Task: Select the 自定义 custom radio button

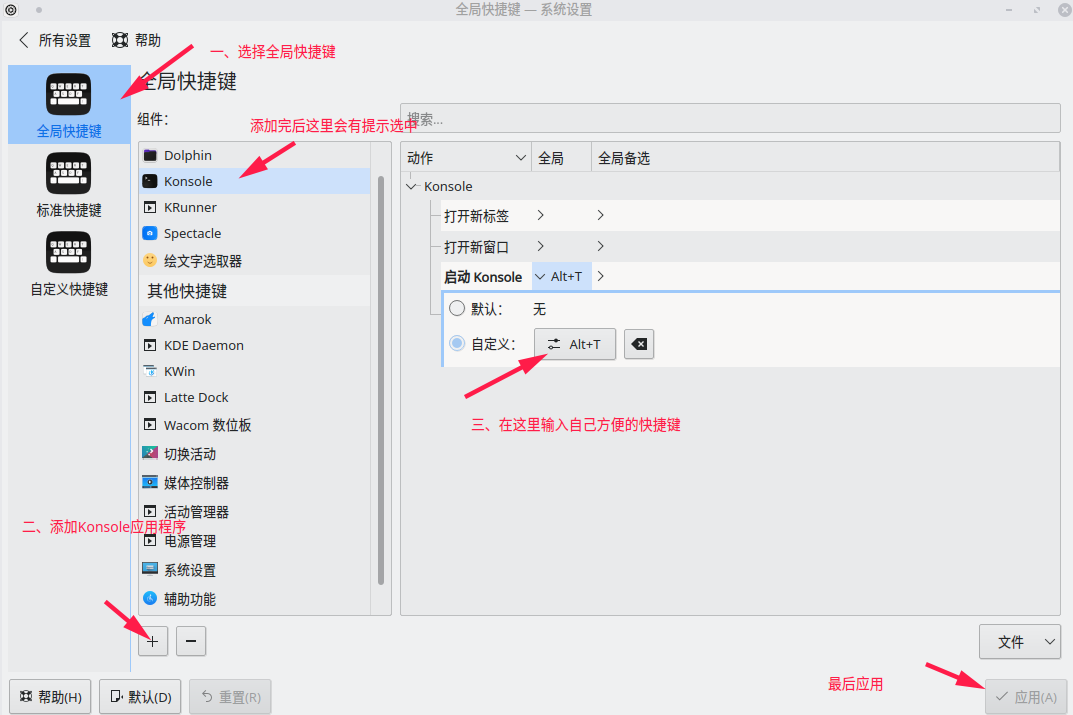Action: coord(456,343)
